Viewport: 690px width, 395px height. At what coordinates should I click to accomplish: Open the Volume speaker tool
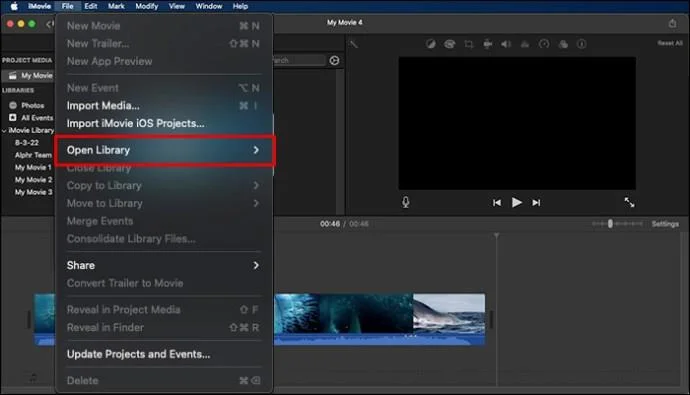point(506,44)
